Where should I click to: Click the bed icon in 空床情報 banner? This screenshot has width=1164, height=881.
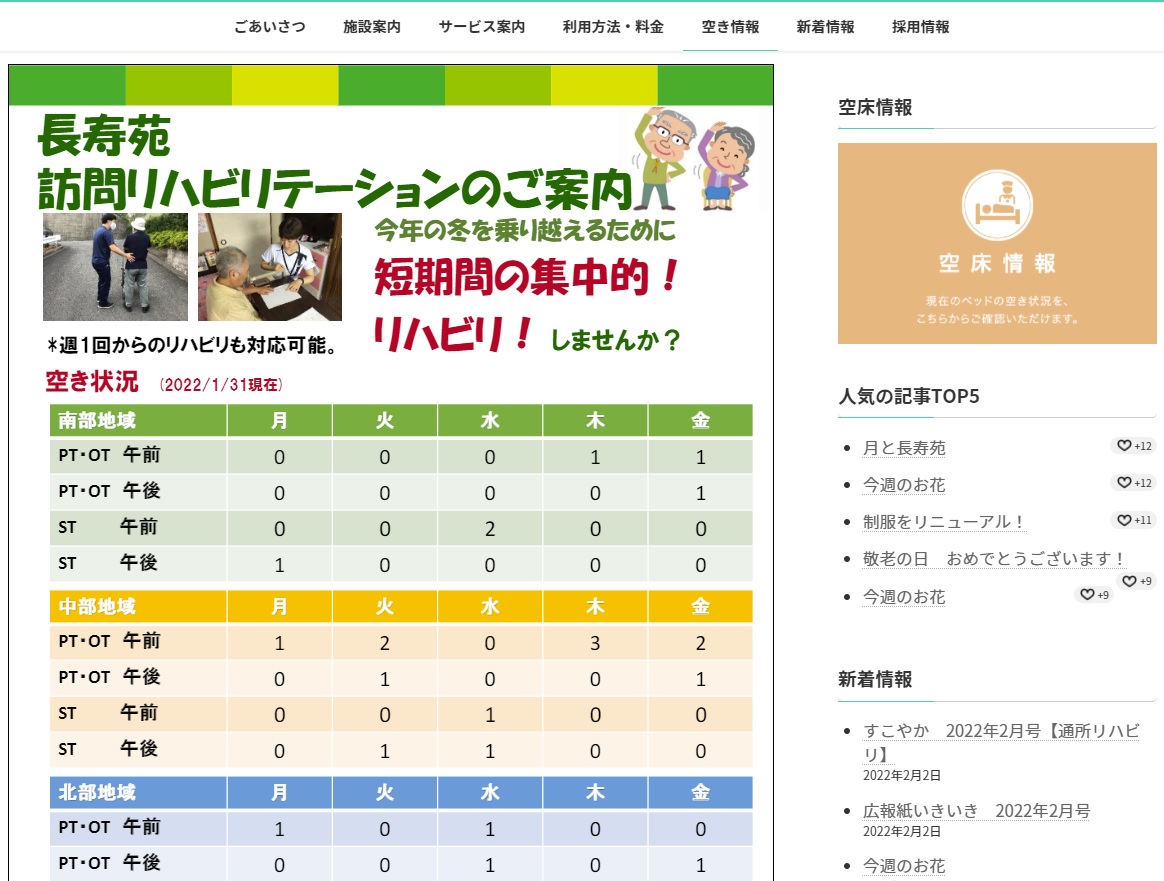pyautogui.click(x=996, y=204)
